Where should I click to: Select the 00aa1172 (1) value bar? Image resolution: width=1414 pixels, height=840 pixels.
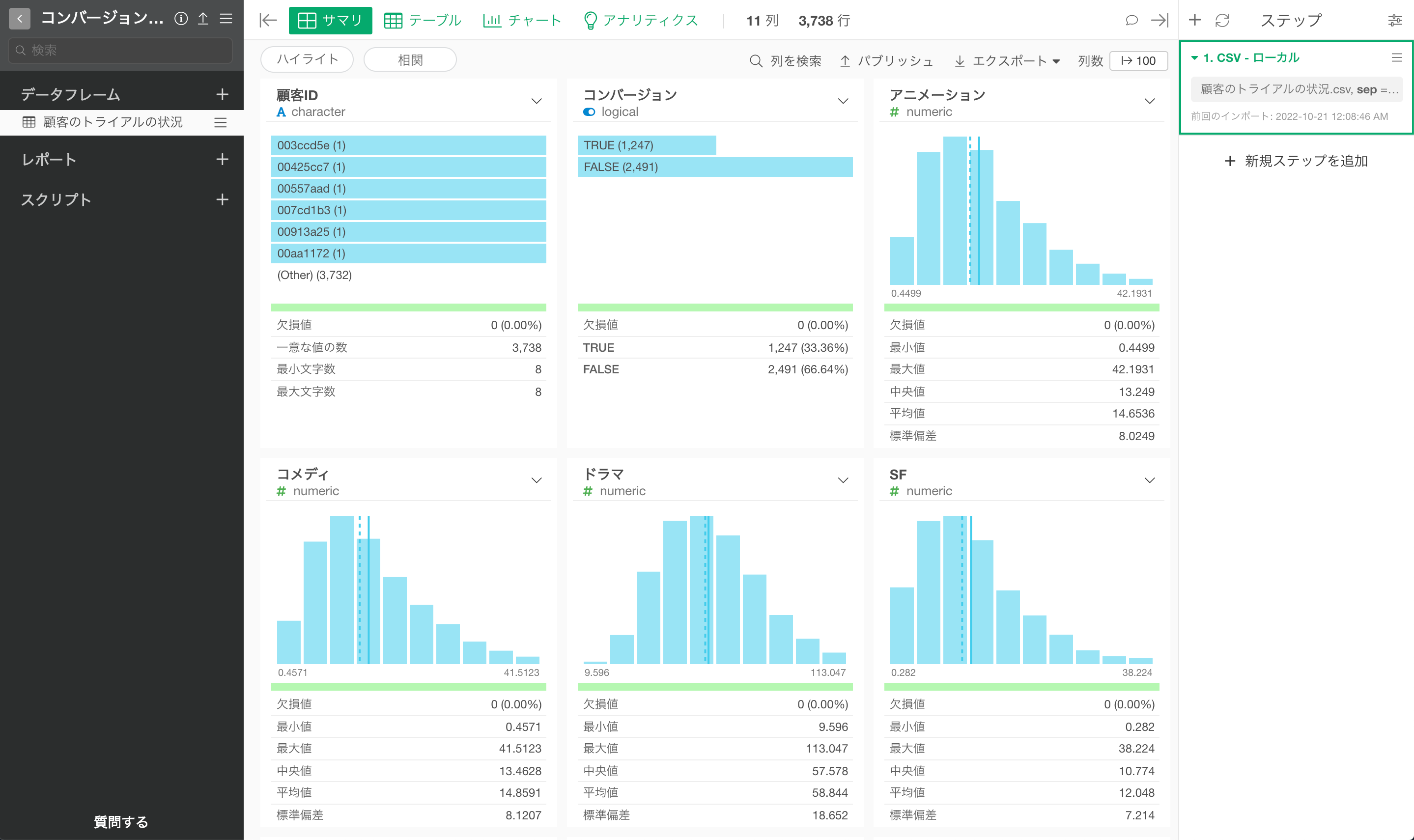tap(408, 253)
